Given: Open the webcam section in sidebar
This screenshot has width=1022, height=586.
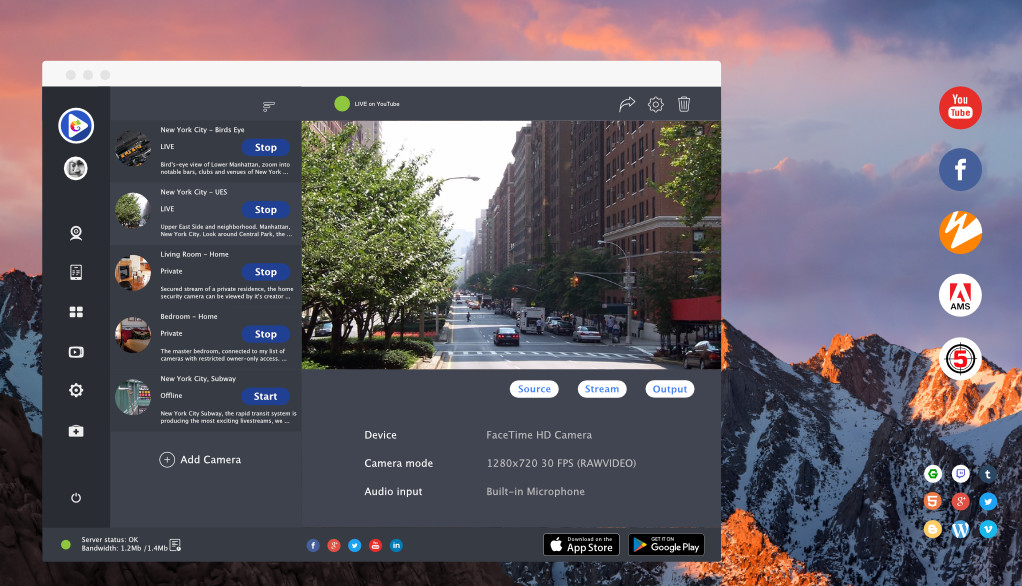Looking at the screenshot, I should (x=76, y=233).
